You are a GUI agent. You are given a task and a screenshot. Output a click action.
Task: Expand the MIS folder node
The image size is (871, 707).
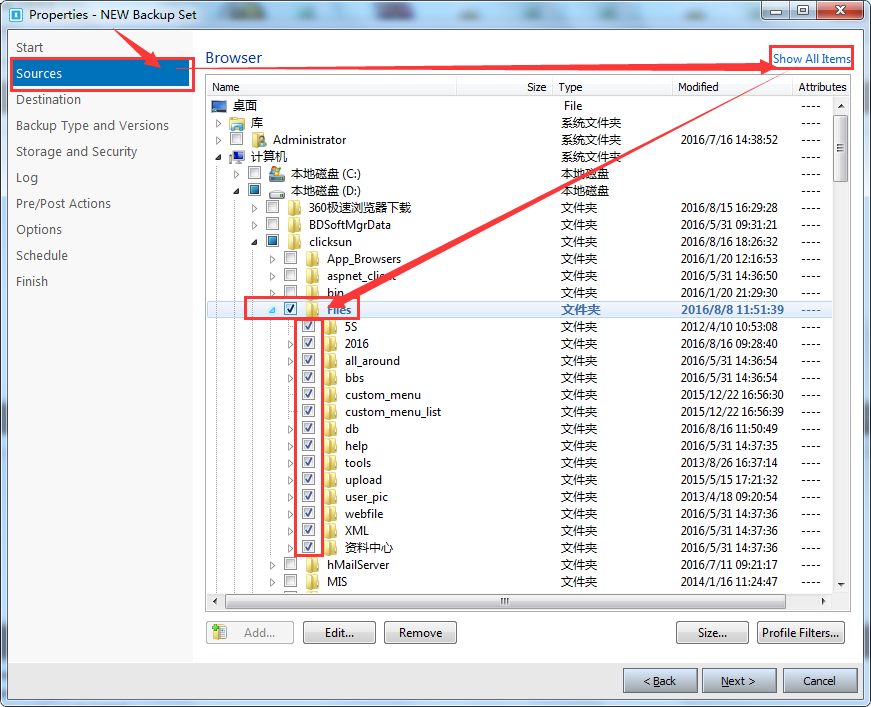(273, 582)
